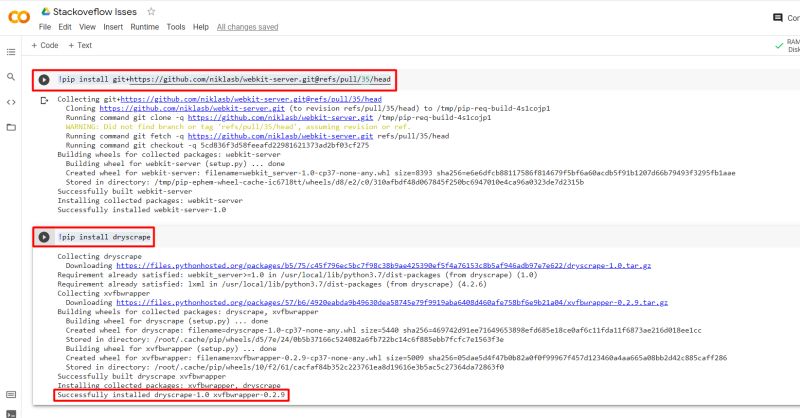Click 'Successfully installed dryscrape-1.0 xvfbwrapper-0.2.9' text
This screenshot has height=418, width=800.
click(x=171, y=395)
